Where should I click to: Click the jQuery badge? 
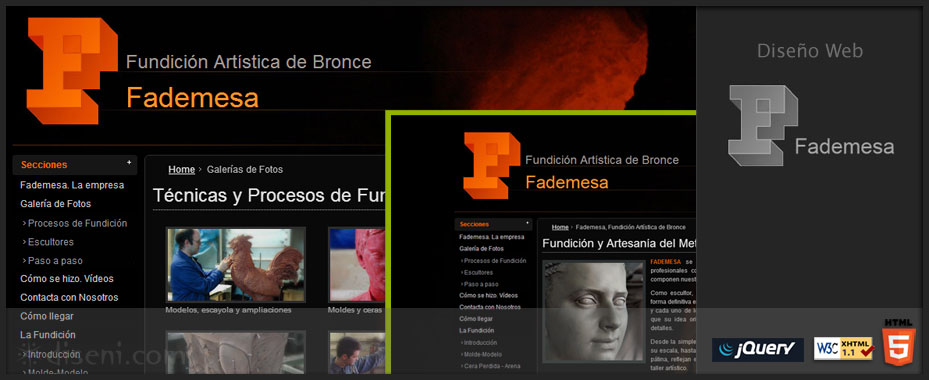pyautogui.click(x=758, y=350)
